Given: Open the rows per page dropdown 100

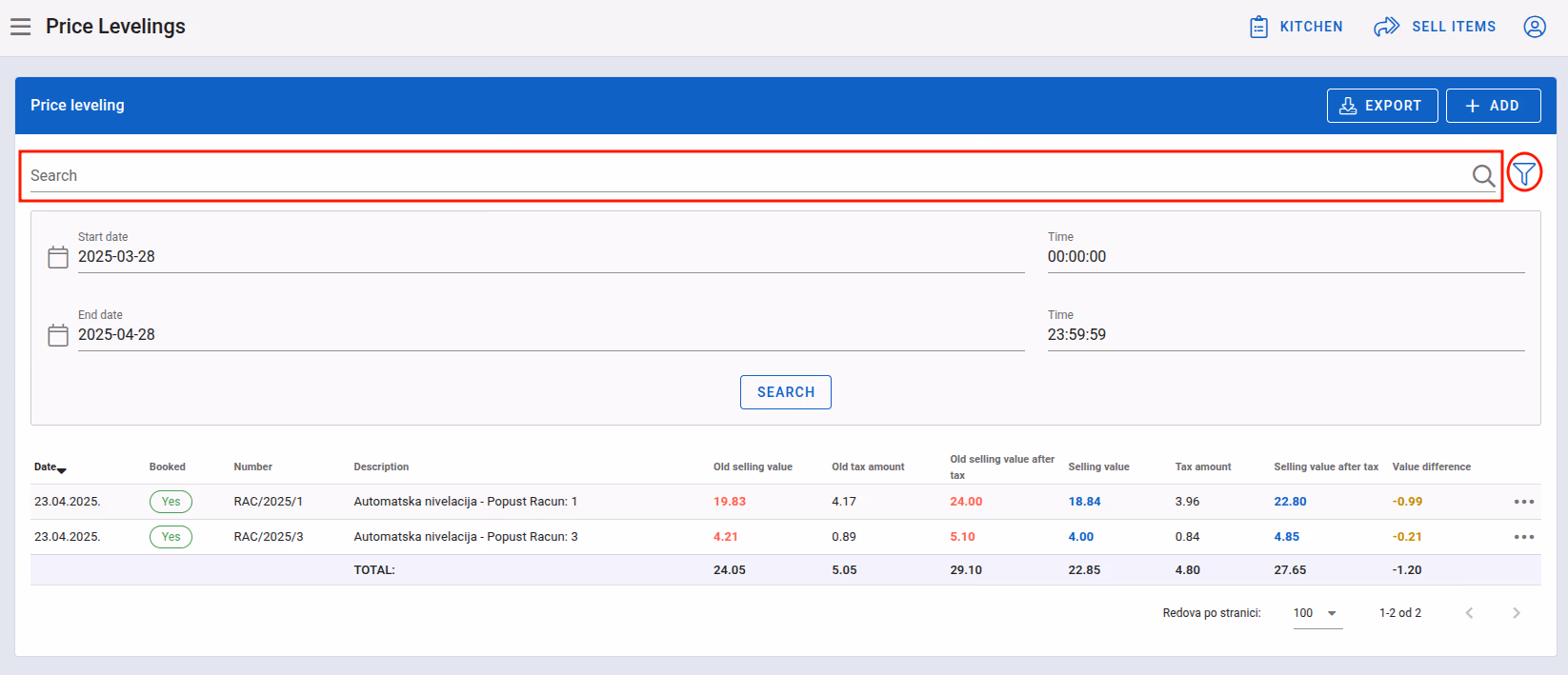Looking at the screenshot, I should pos(1317,613).
